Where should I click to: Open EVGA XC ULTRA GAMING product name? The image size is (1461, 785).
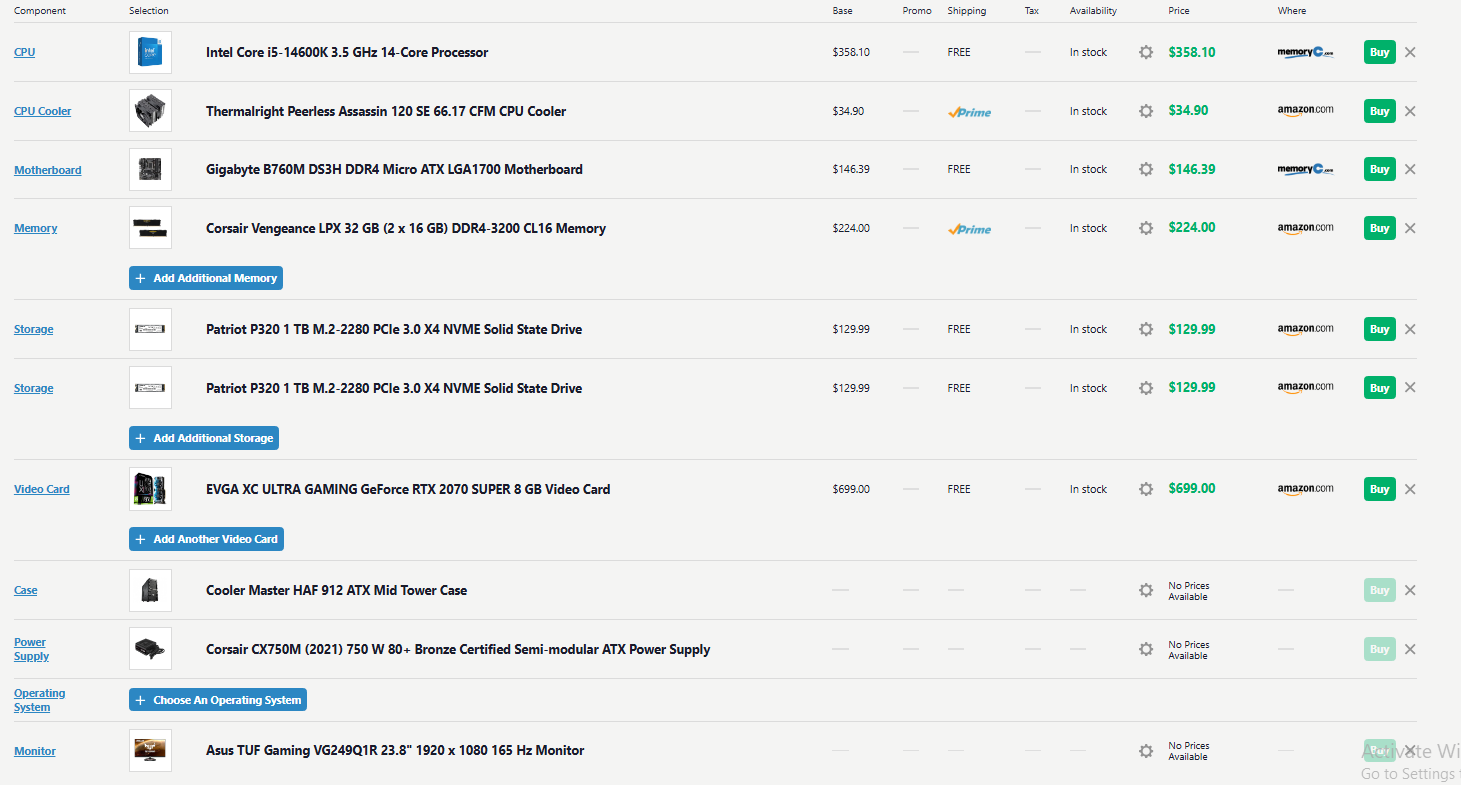[x=408, y=489]
